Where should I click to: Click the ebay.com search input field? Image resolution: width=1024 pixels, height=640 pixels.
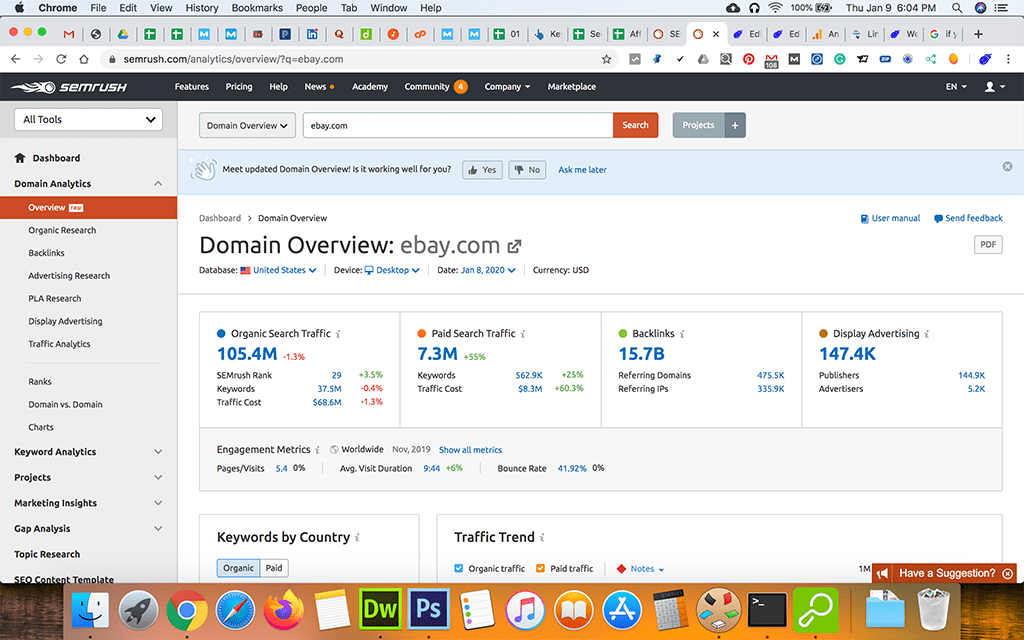(458, 125)
